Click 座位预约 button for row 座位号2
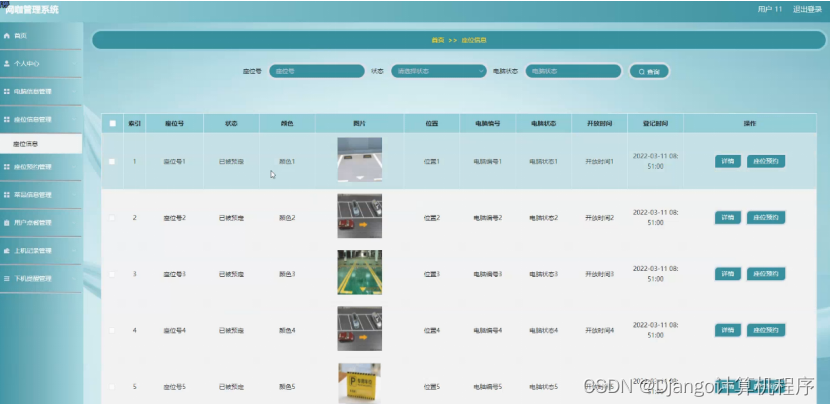Viewport: 830px width, 406px height. 766,218
